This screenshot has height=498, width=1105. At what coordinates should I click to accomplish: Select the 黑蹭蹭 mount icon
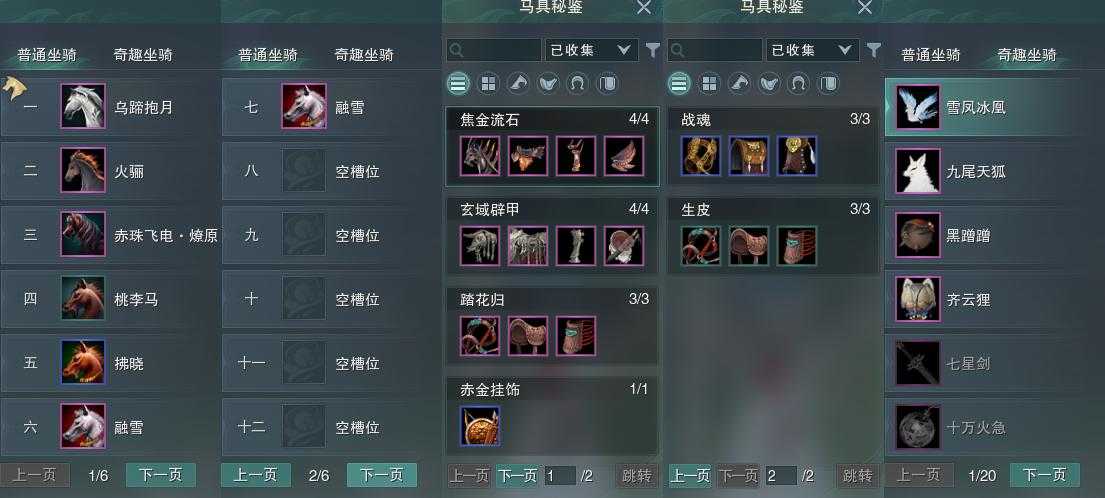[x=918, y=235]
